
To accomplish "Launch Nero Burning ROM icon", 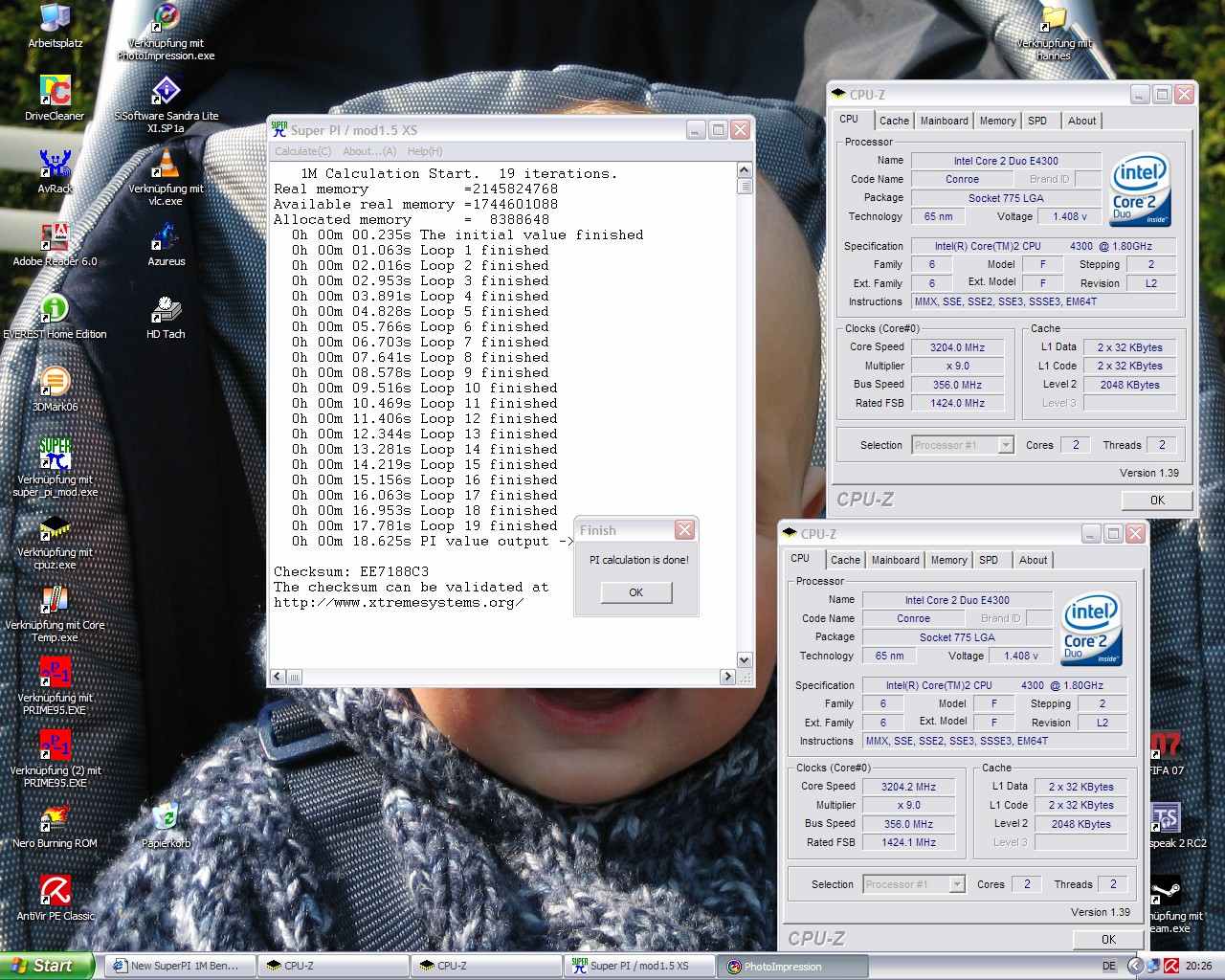I will 55,826.
